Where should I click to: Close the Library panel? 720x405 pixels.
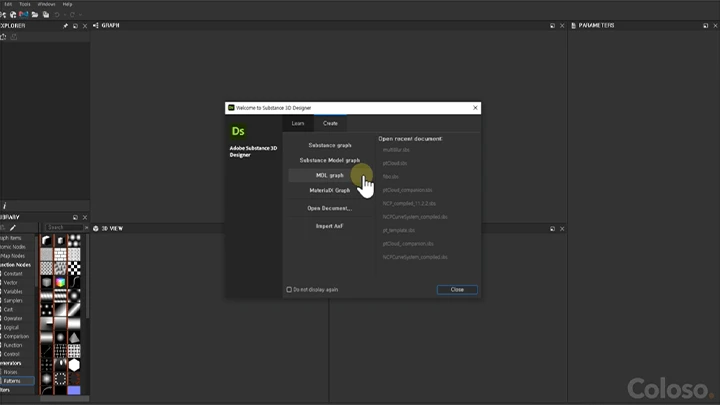tap(84, 217)
